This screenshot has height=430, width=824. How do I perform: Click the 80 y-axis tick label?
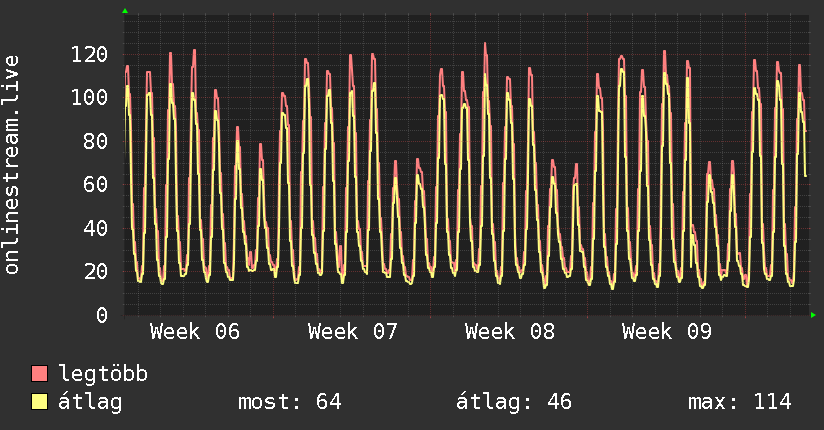(x=96, y=141)
